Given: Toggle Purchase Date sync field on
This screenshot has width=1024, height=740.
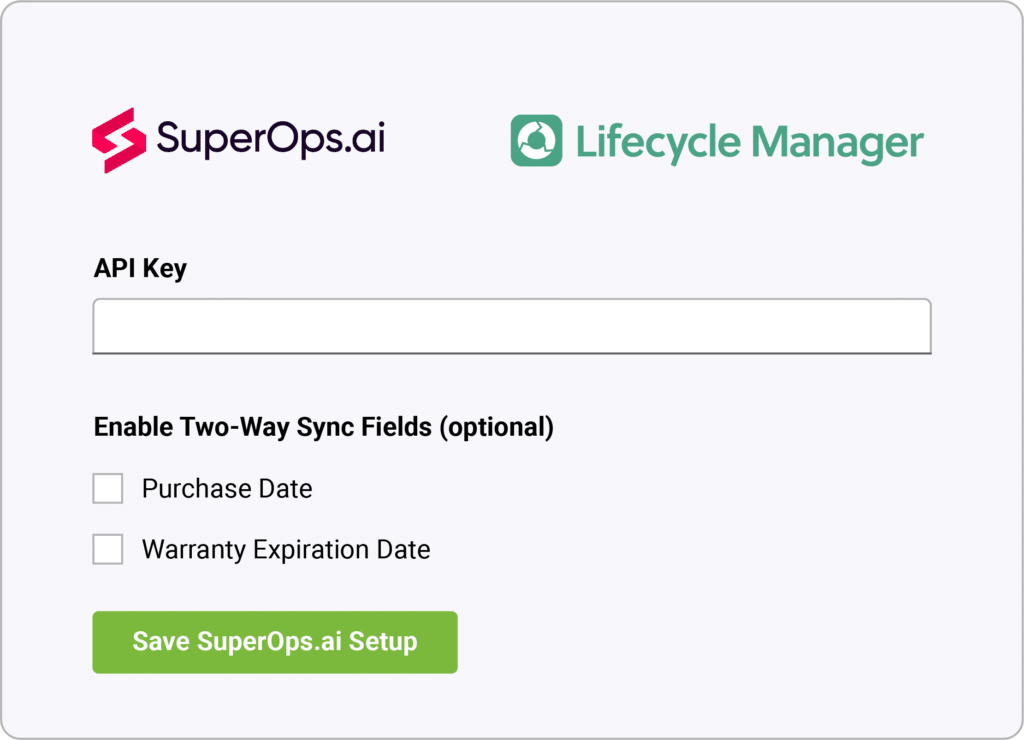Looking at the screenshot, I should click(107, 488).
